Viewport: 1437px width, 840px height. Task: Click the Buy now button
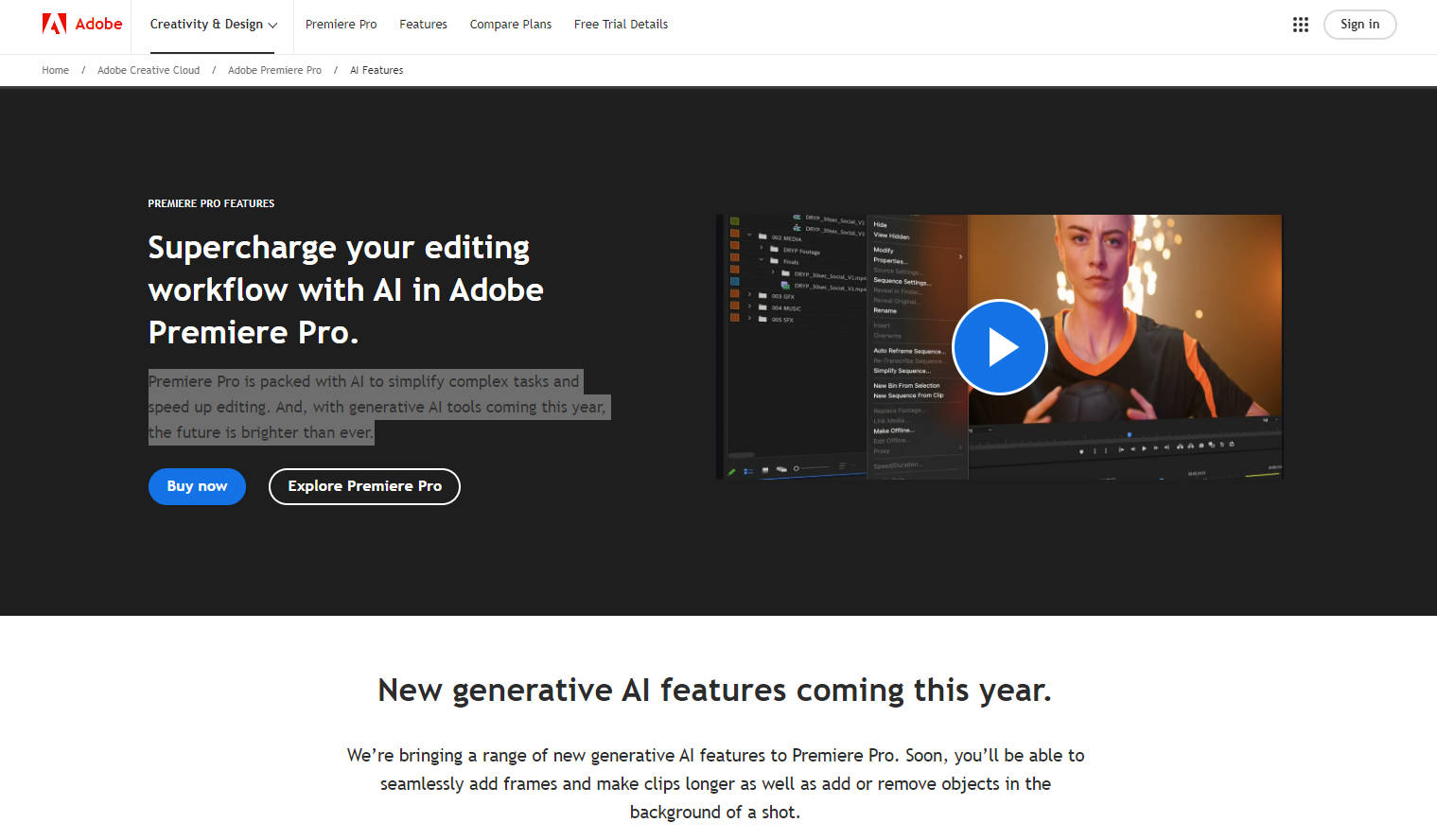pos(197,486)
